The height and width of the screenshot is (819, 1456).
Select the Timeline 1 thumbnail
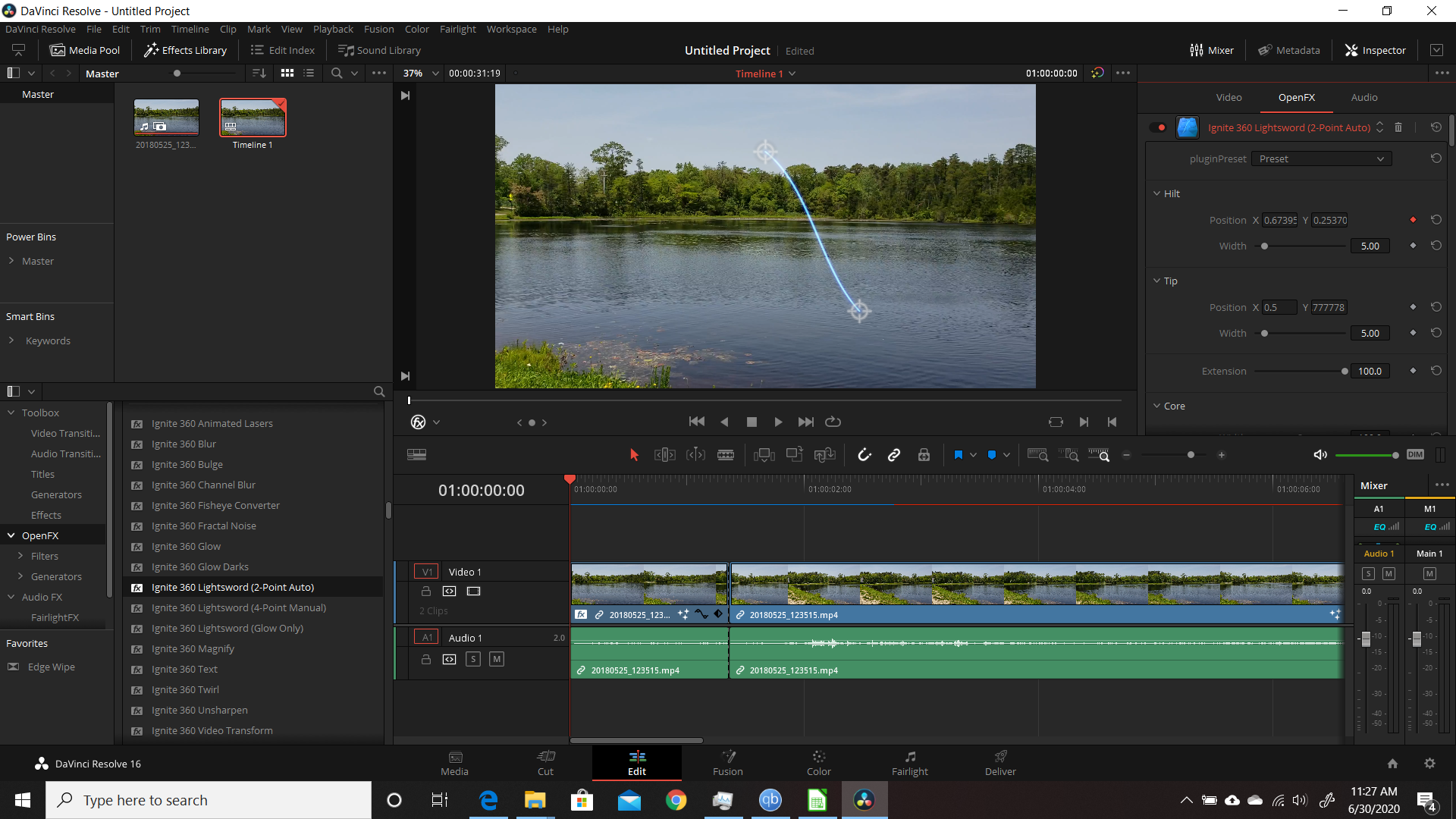253,118
